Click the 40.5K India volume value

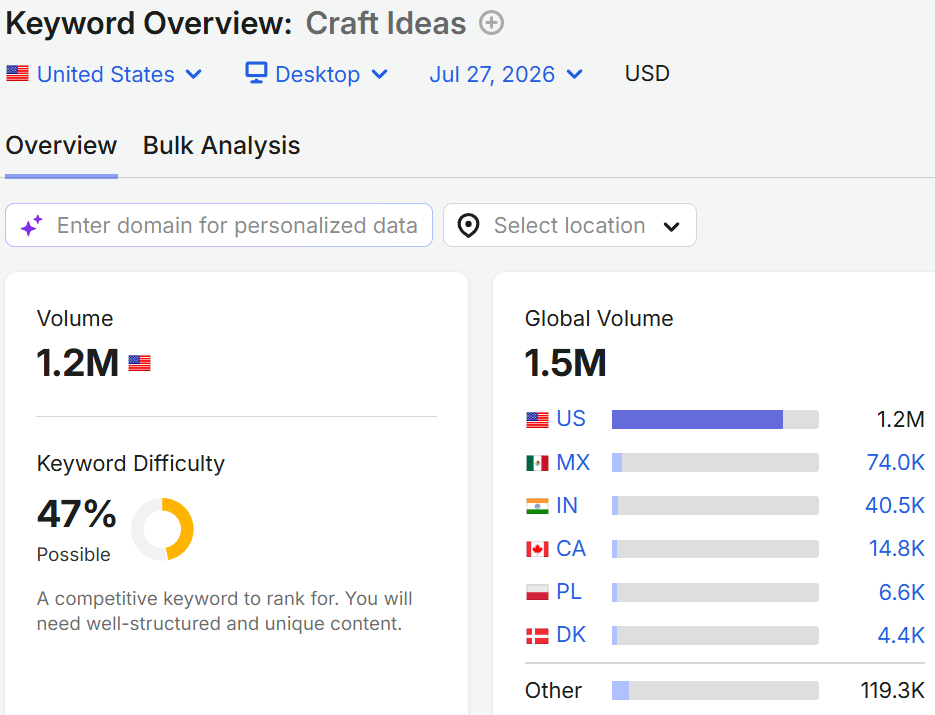pyautogui.click(x=894, y=506)
